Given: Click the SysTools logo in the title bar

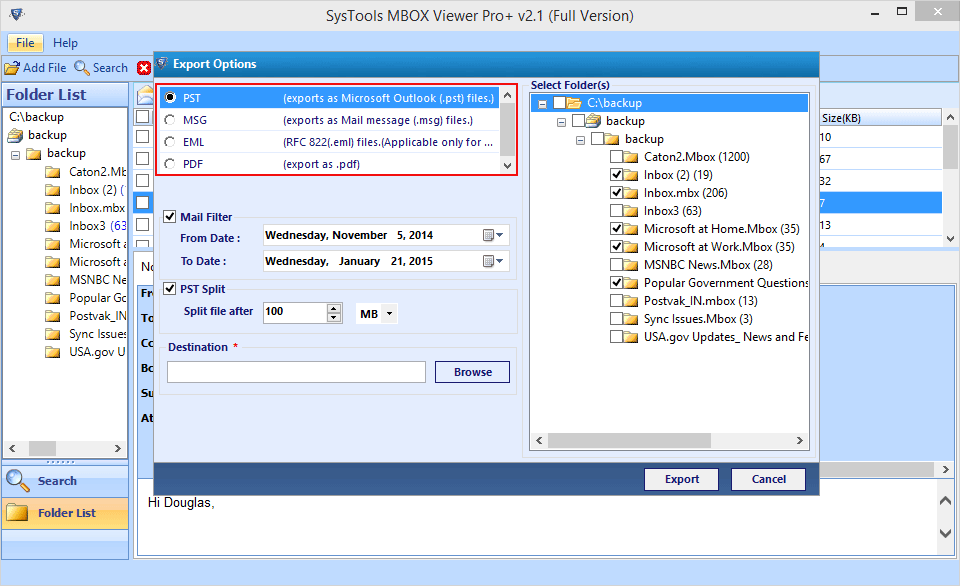Looking at the screenshot, I should pos(17,14).
